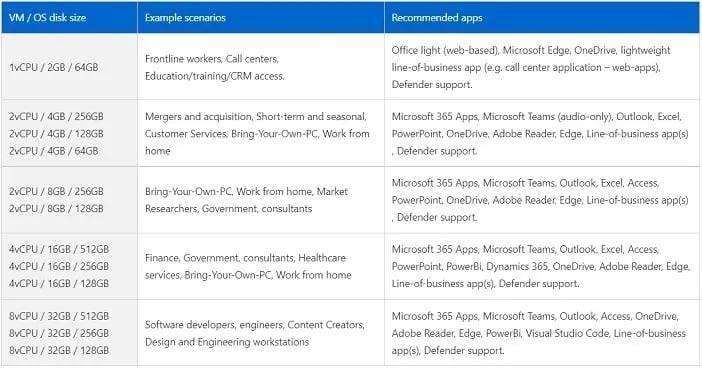Click the Recommended apps column header

click(x=437, y=17)
